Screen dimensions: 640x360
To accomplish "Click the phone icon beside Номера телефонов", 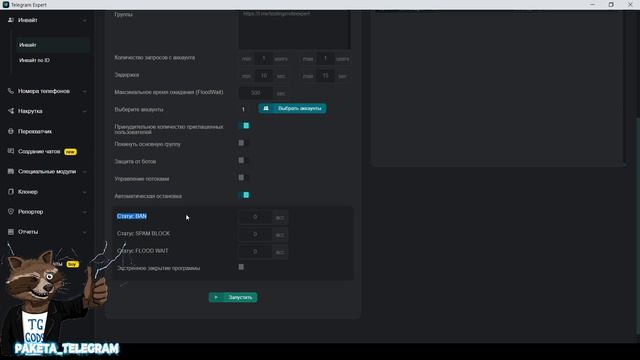I will tap(11, 91).
